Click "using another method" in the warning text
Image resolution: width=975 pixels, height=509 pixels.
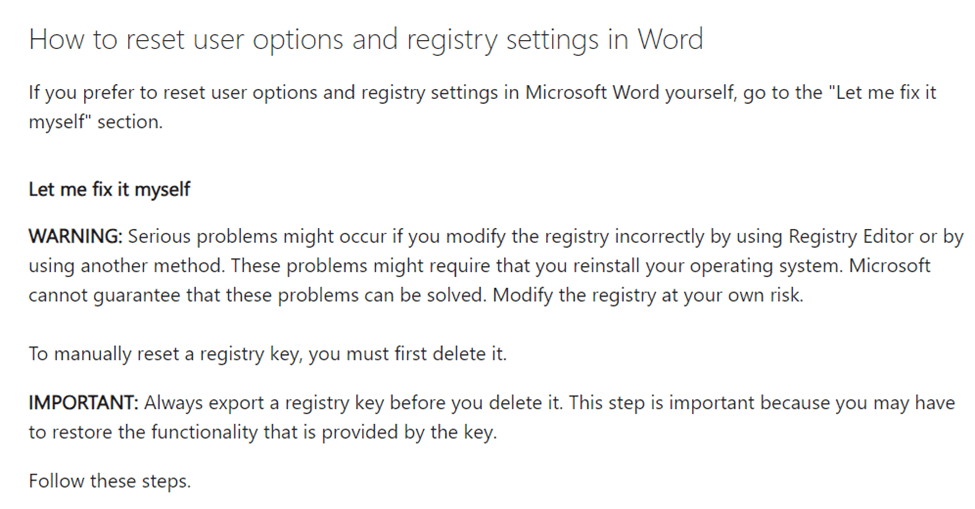(126, 265)
